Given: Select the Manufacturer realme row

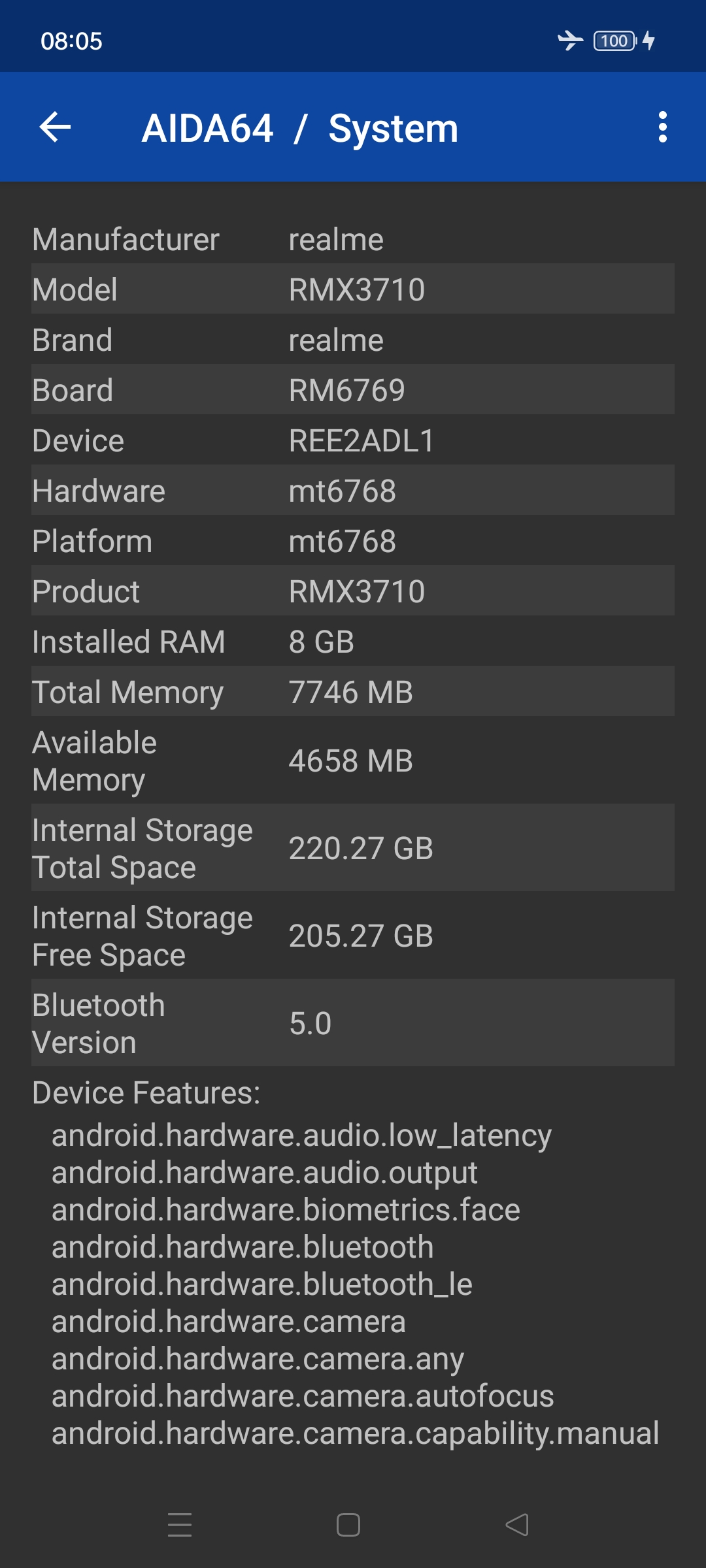Looking at the screenshot, I should tap(353, 239).
